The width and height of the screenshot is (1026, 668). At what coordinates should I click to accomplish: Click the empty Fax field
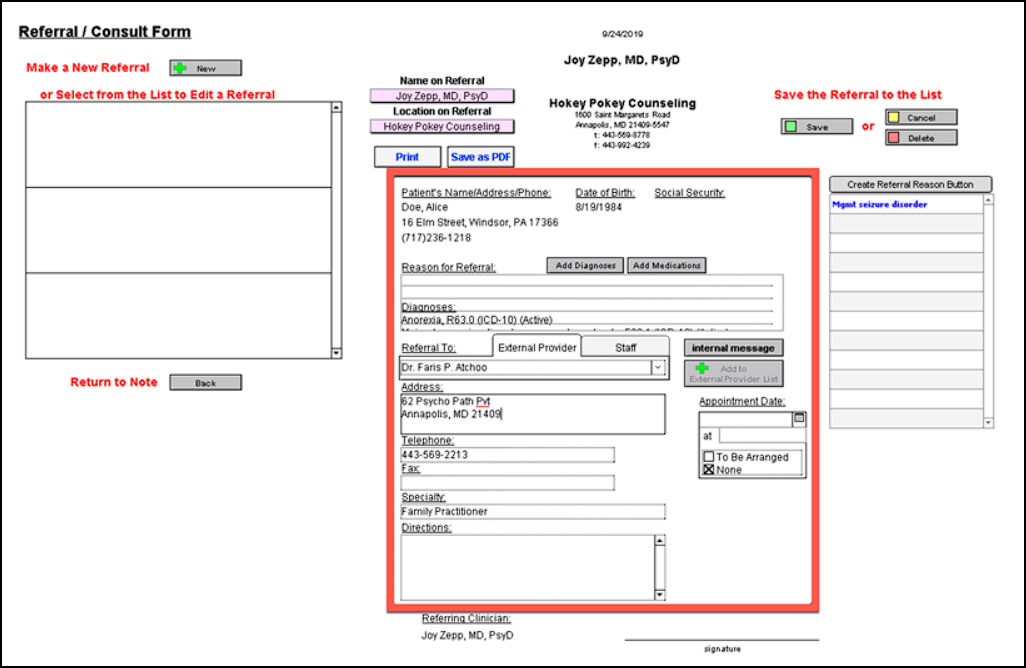(507, 483)
